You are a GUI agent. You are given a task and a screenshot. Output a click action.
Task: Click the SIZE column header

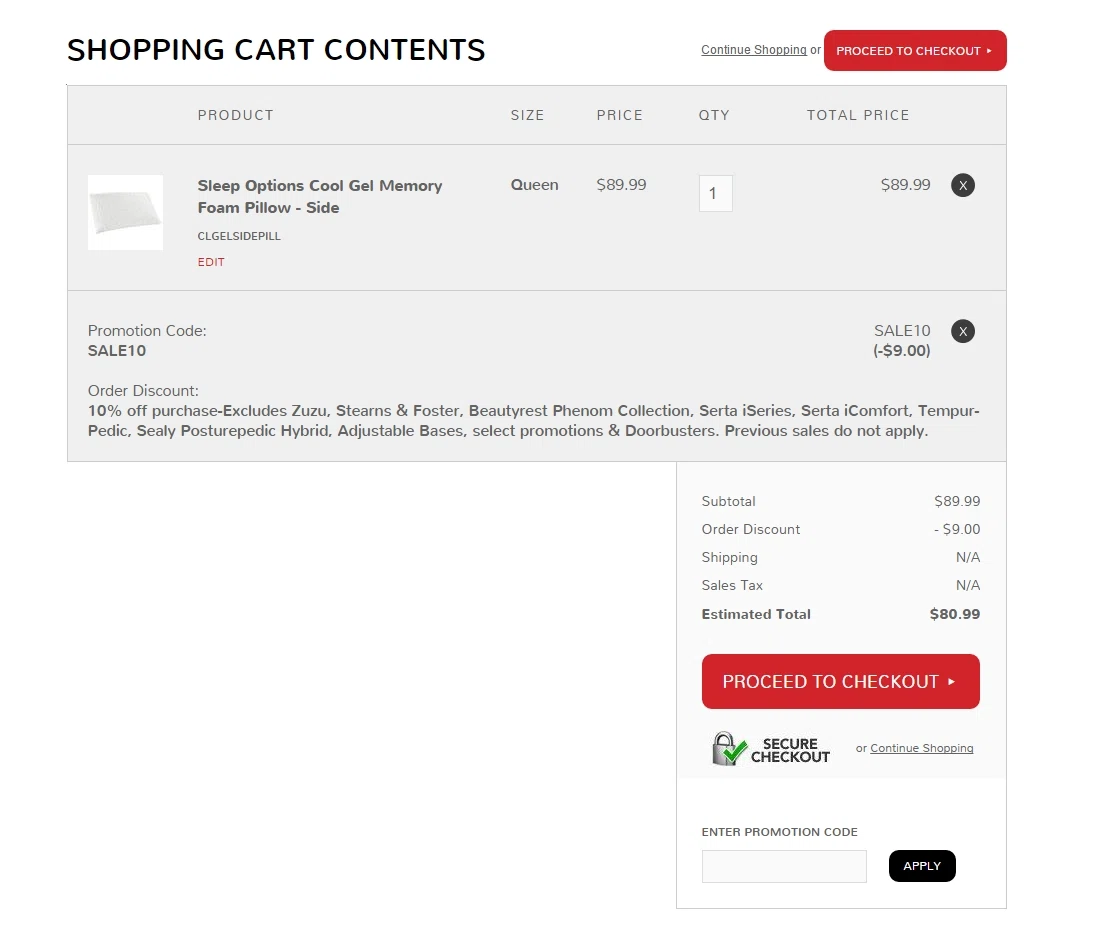[527, 115]
